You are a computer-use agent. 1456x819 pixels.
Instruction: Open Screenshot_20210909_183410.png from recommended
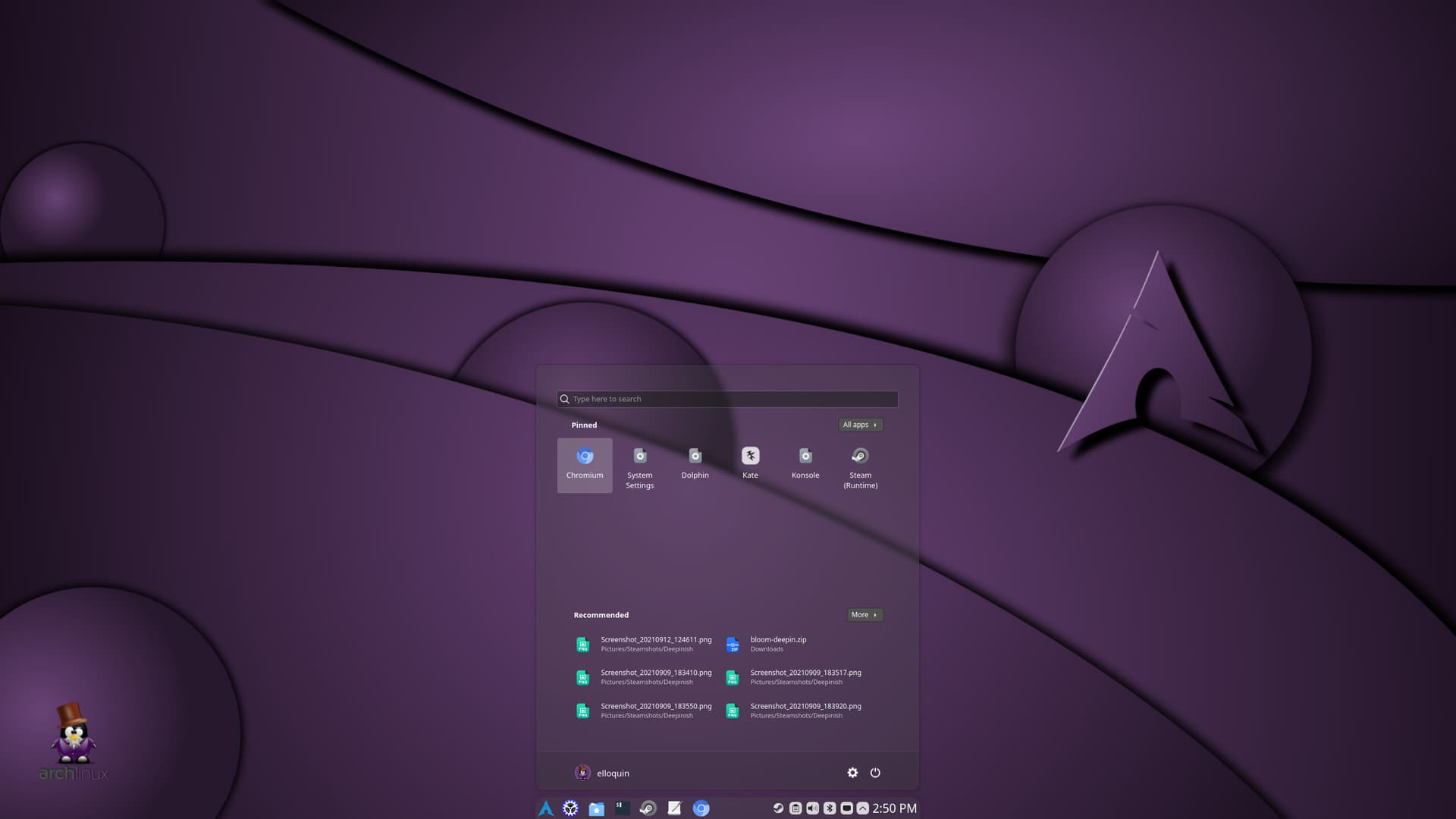[x=645, y=677]
